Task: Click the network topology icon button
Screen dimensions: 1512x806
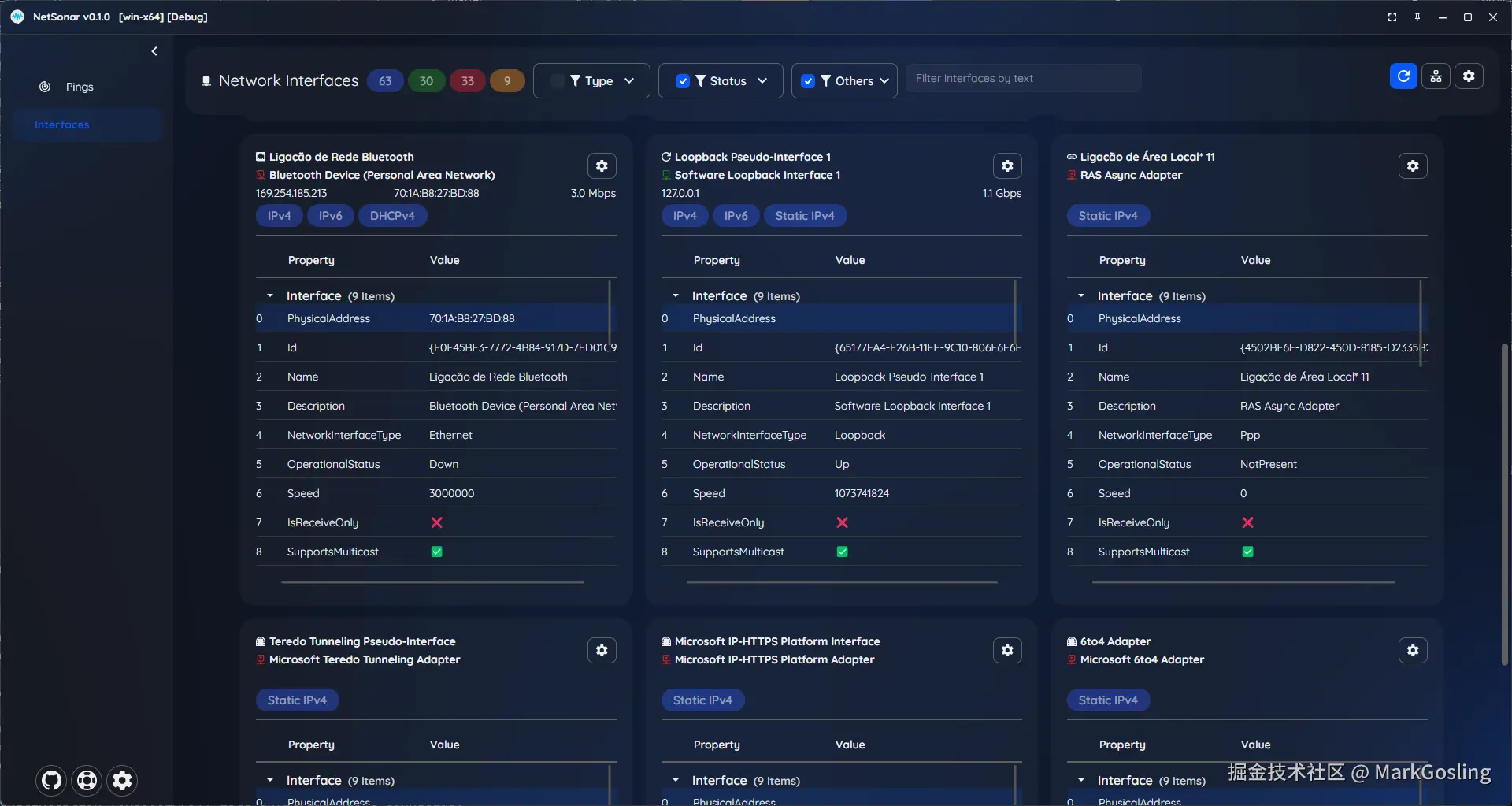Action: coord(1436,76)
